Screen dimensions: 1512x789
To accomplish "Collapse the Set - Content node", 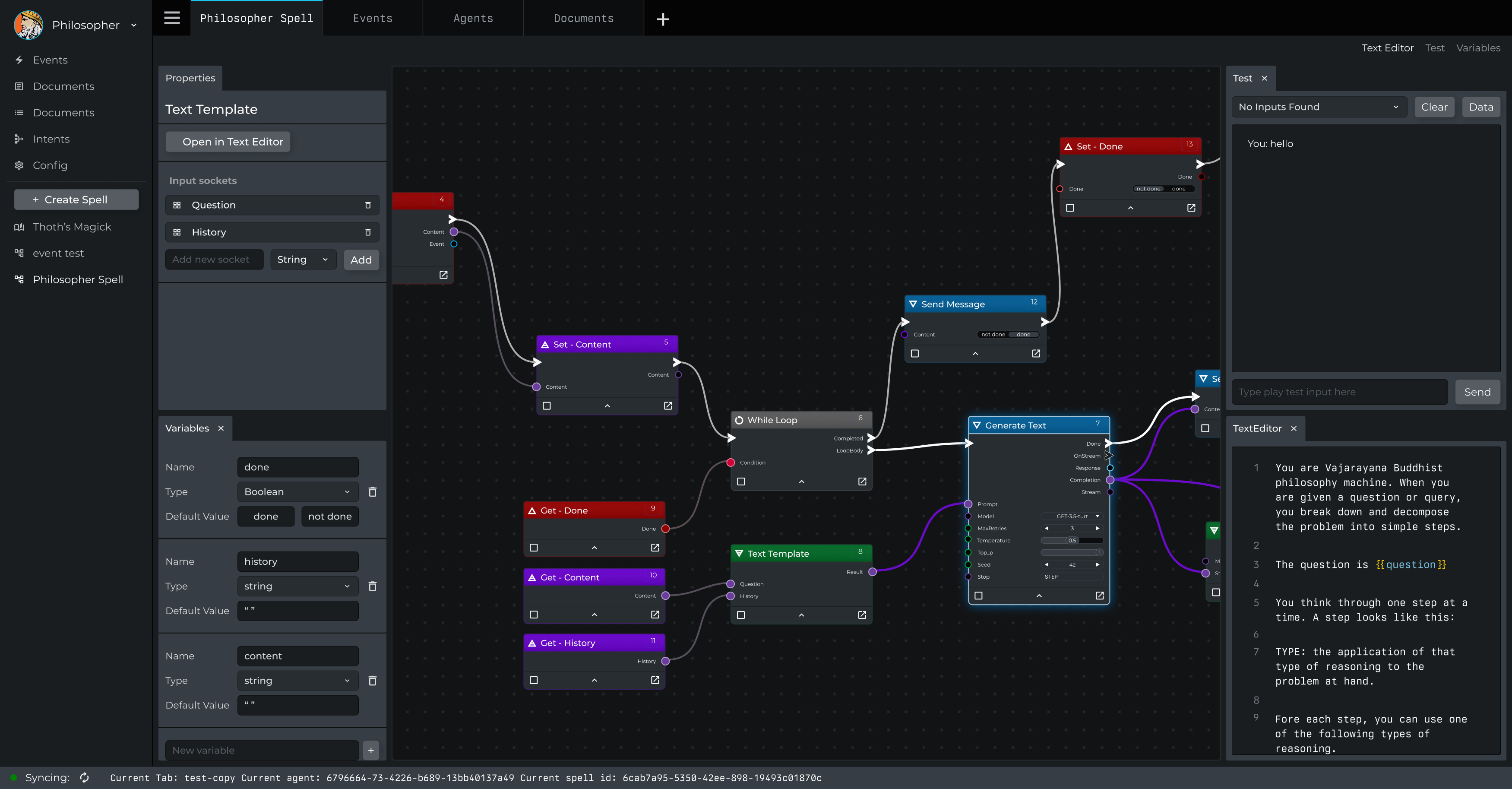I will tap(607, 406).
